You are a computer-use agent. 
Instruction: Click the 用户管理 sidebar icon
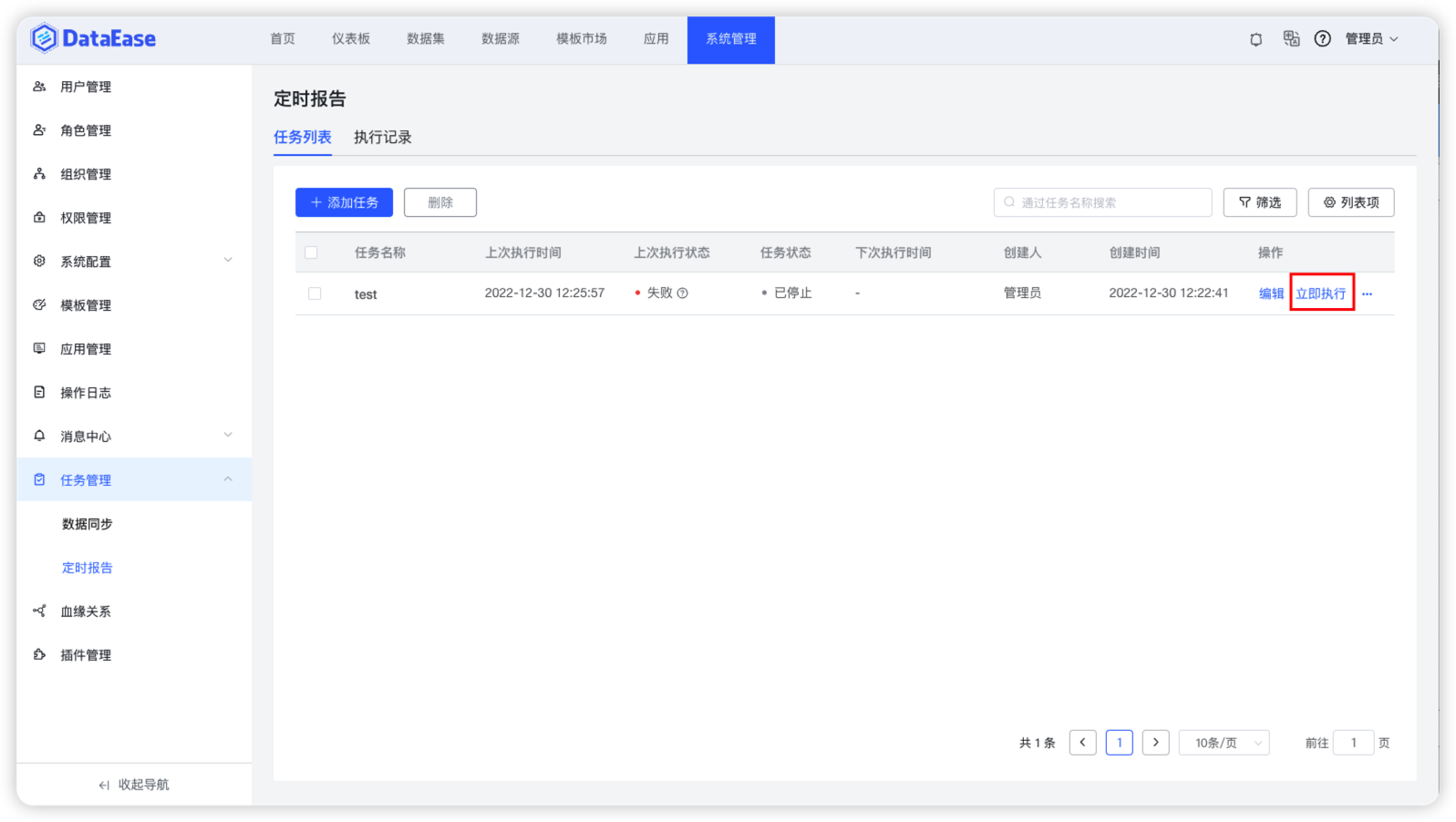39,87
